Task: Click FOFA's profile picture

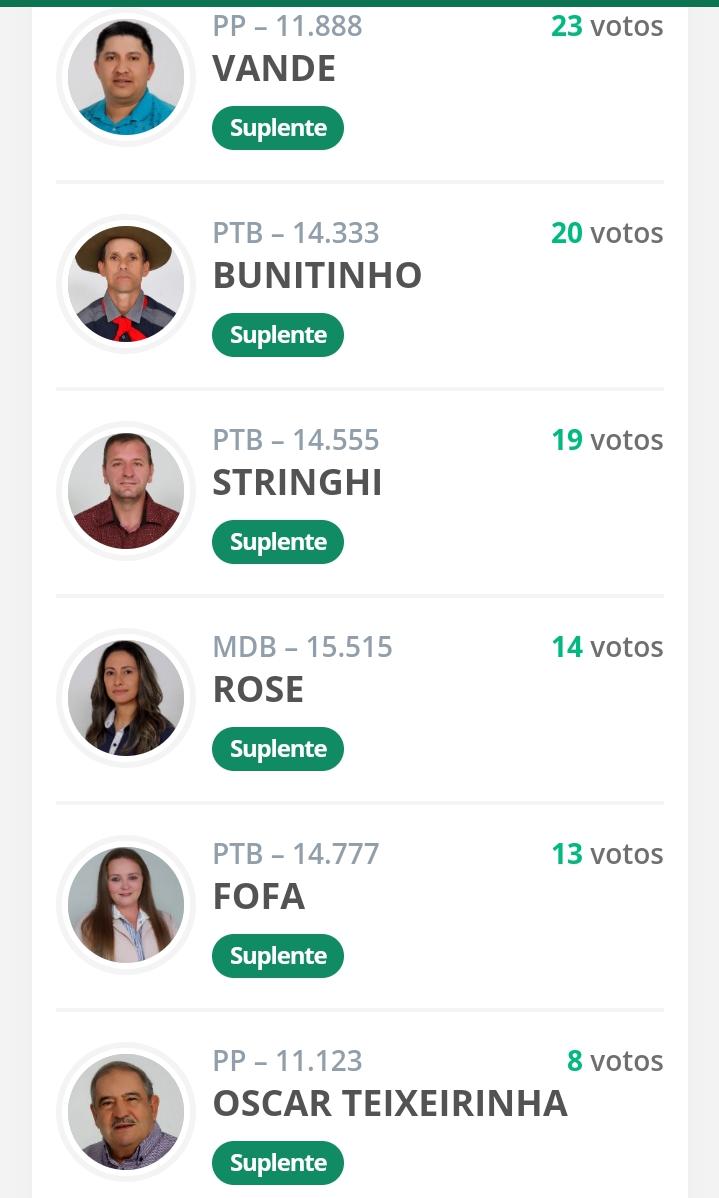Action: tap(126, 905)
